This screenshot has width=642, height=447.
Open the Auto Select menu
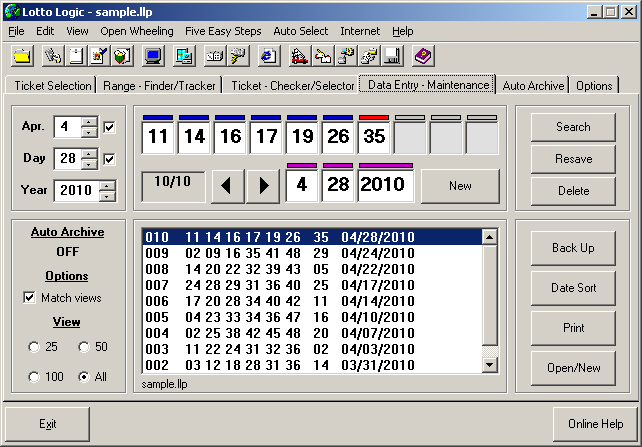point(301,31)
